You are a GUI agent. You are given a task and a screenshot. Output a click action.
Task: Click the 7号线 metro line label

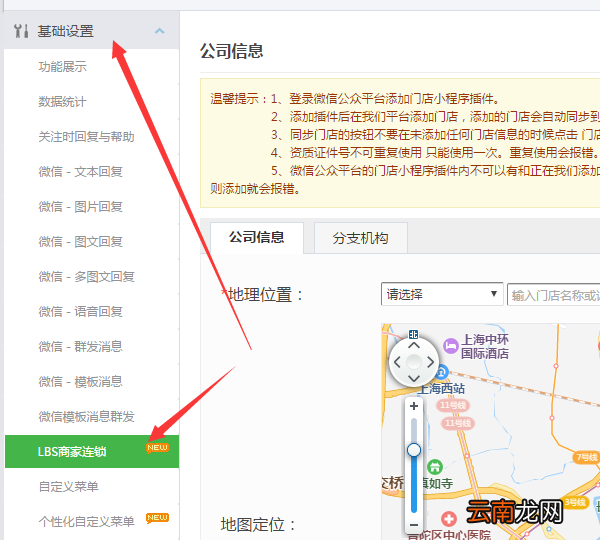(x=586, y=457)
